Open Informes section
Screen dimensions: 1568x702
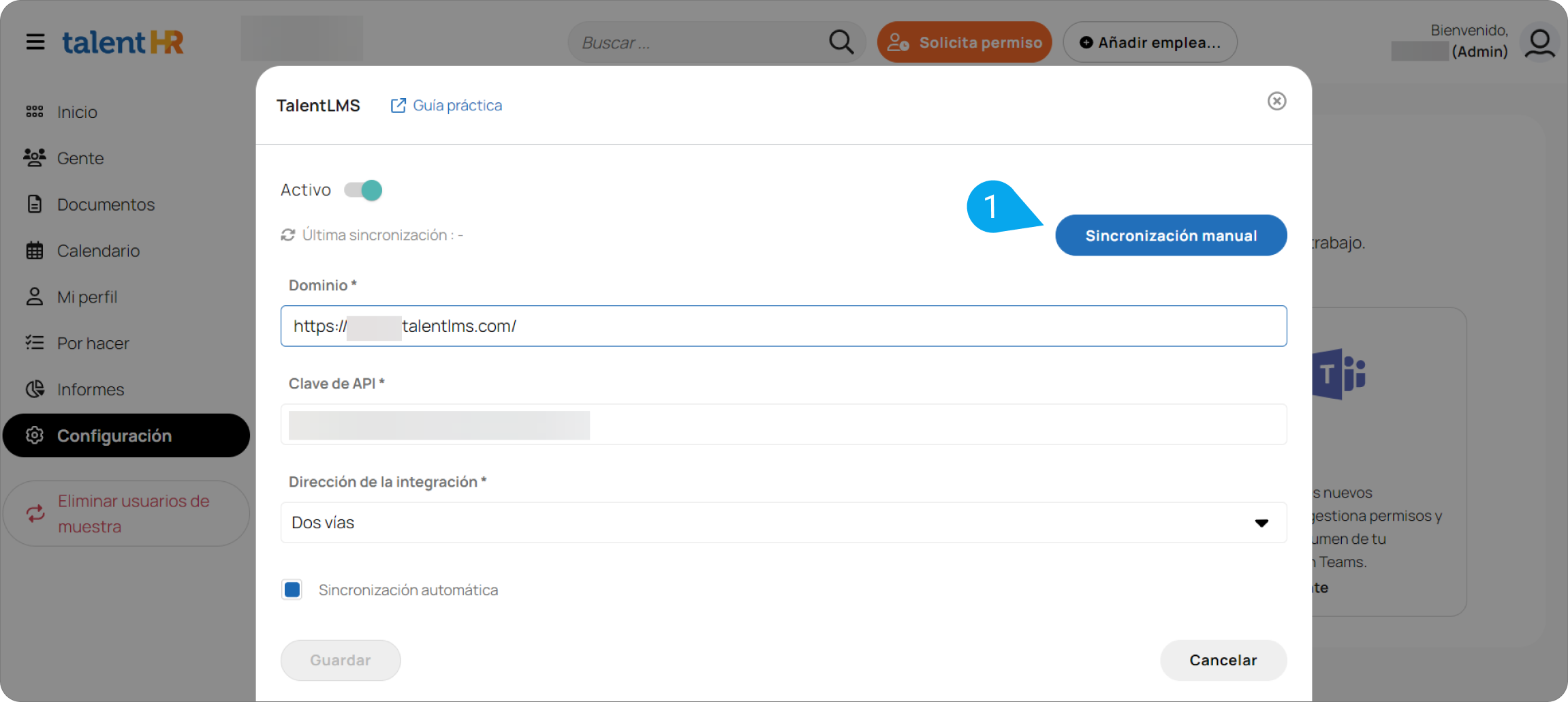(x=91, y=390)
